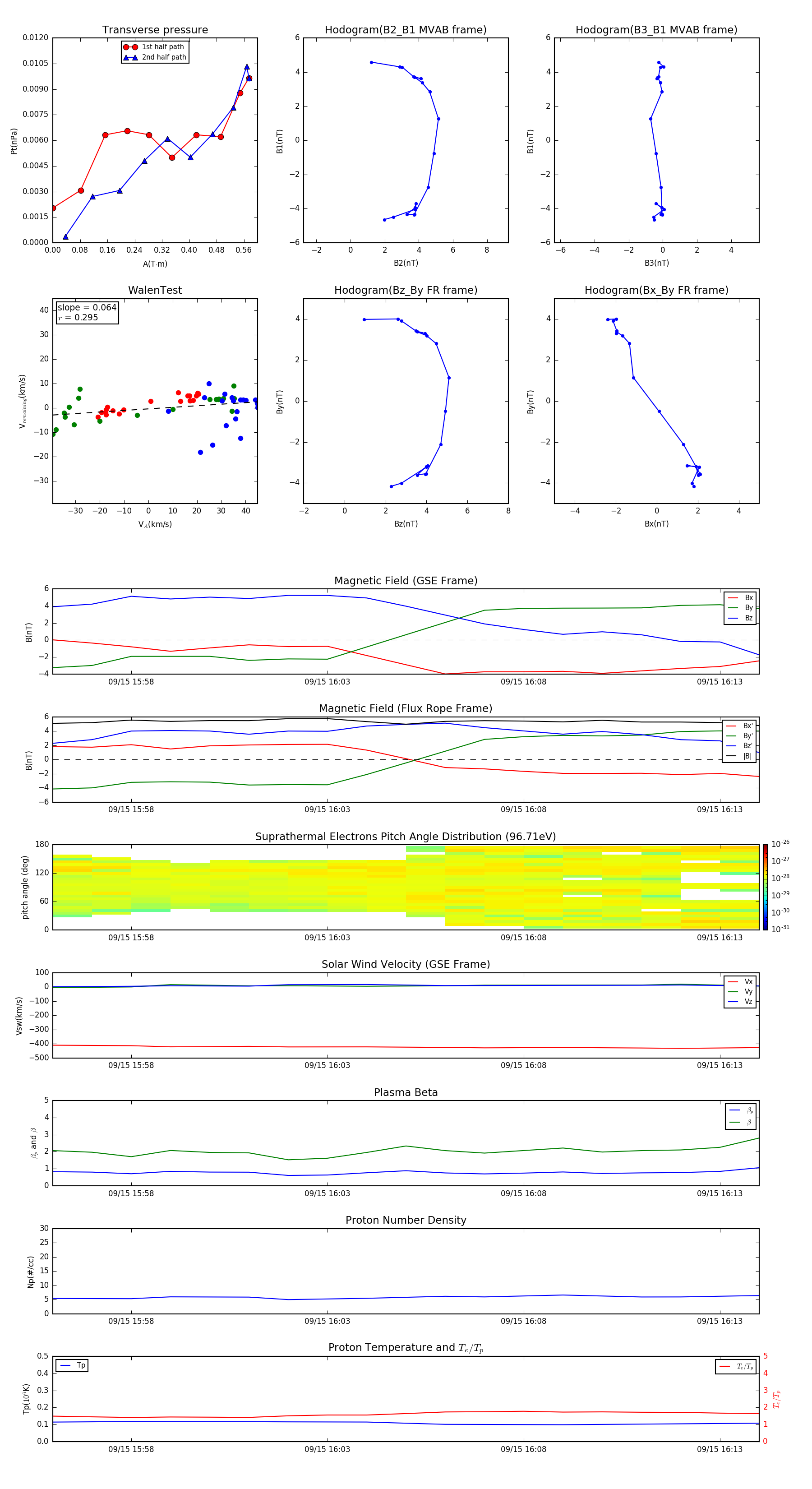Click '09/15 15:58' tick under density plot

pos(131,1321)
